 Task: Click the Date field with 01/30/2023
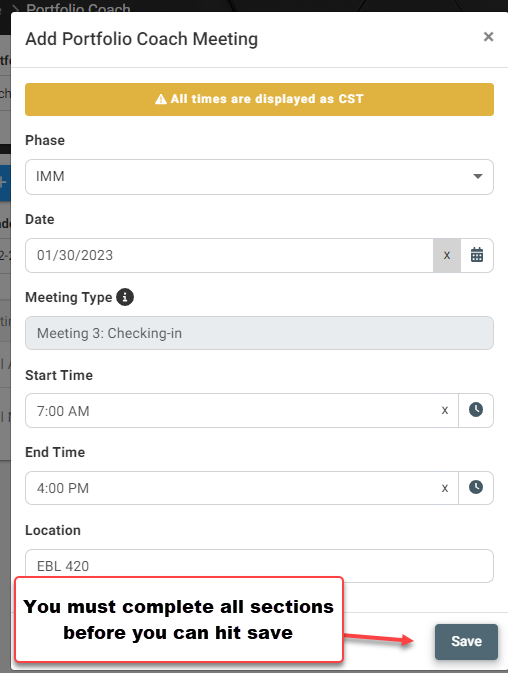pos(229,255)
